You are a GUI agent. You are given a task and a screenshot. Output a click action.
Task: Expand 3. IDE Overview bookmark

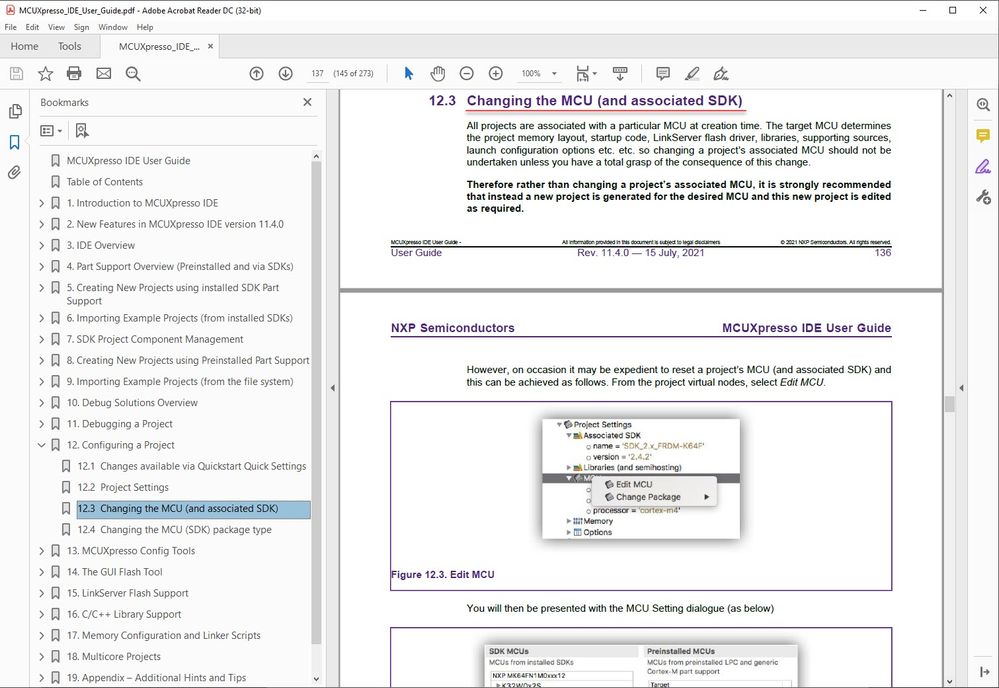41,245
